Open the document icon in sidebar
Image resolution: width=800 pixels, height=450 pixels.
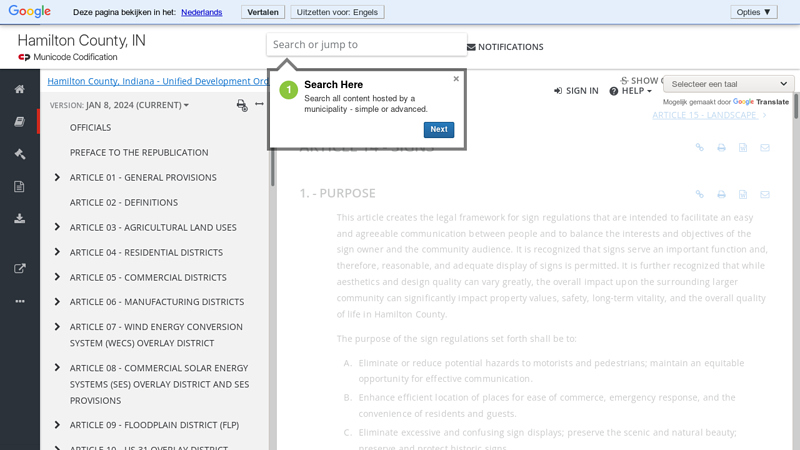point(19,186)
